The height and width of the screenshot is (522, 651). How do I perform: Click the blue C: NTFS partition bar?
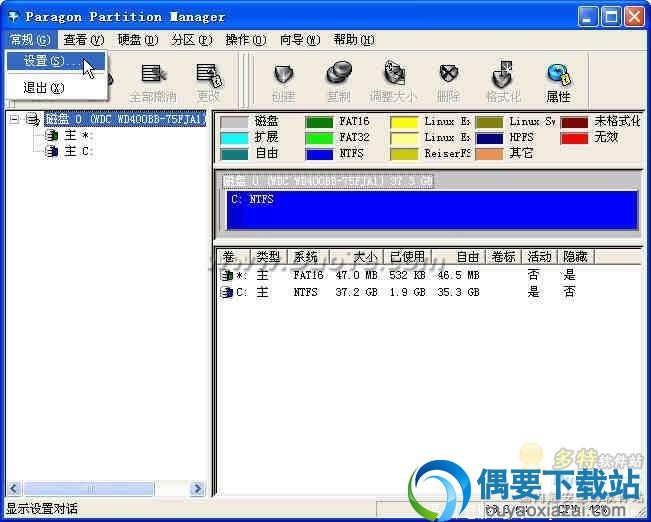click(x=432, y=210)
